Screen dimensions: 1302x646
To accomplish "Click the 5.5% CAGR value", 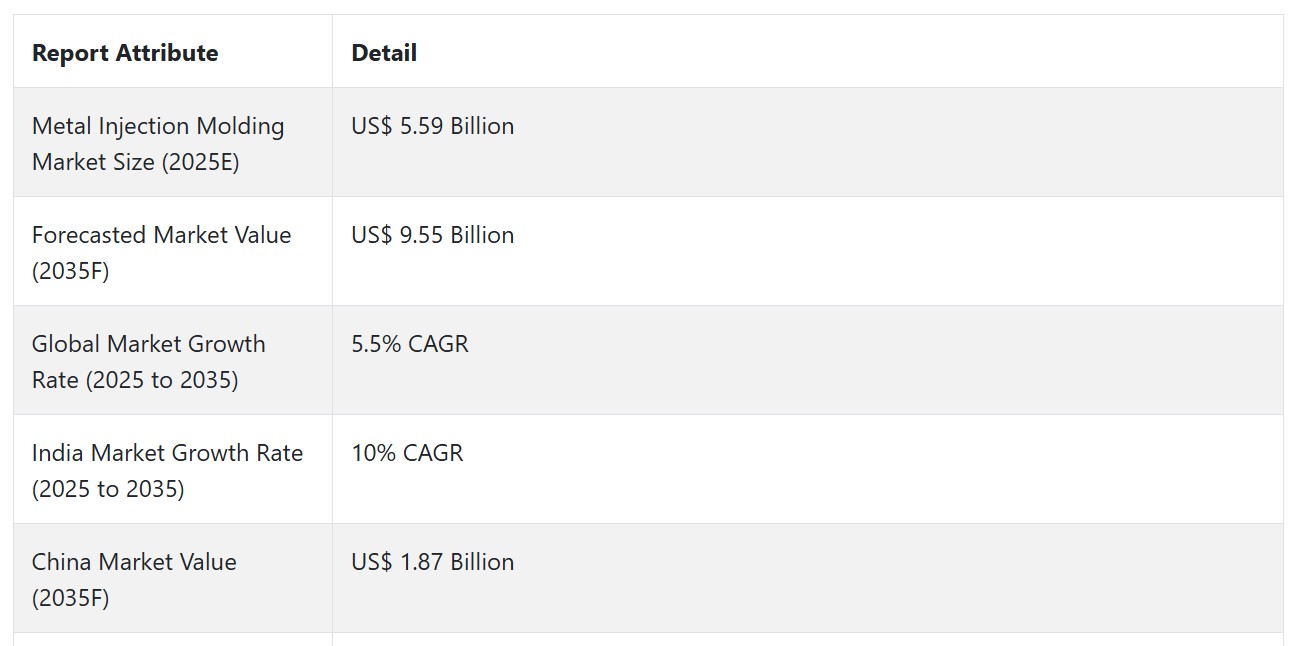I will click(410, 344).
